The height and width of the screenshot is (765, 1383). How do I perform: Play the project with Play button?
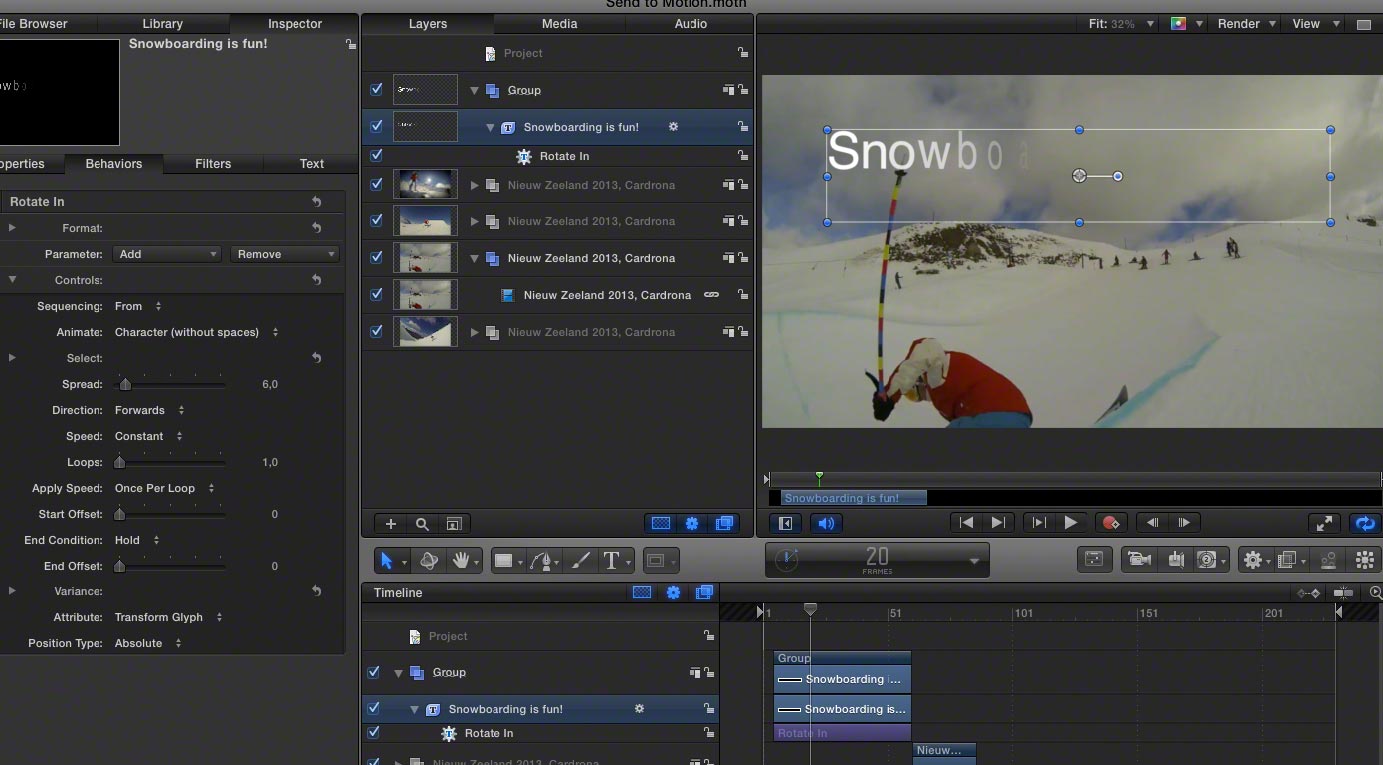[1070, 523]
